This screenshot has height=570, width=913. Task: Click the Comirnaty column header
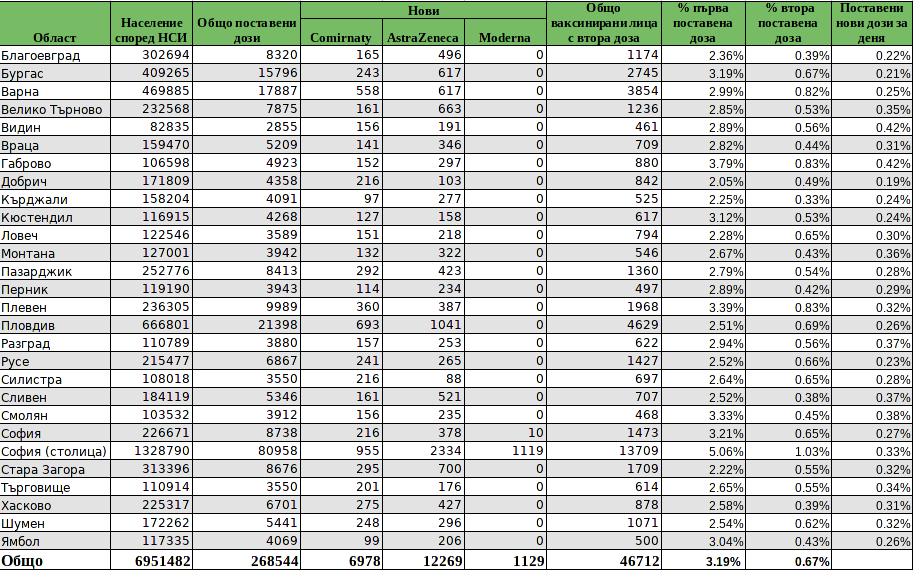(x=341, y=38)
